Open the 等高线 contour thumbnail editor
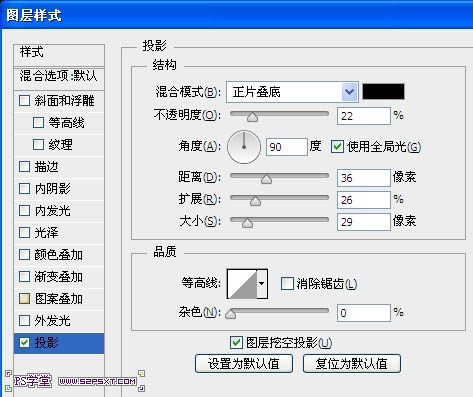 [242, 284]
